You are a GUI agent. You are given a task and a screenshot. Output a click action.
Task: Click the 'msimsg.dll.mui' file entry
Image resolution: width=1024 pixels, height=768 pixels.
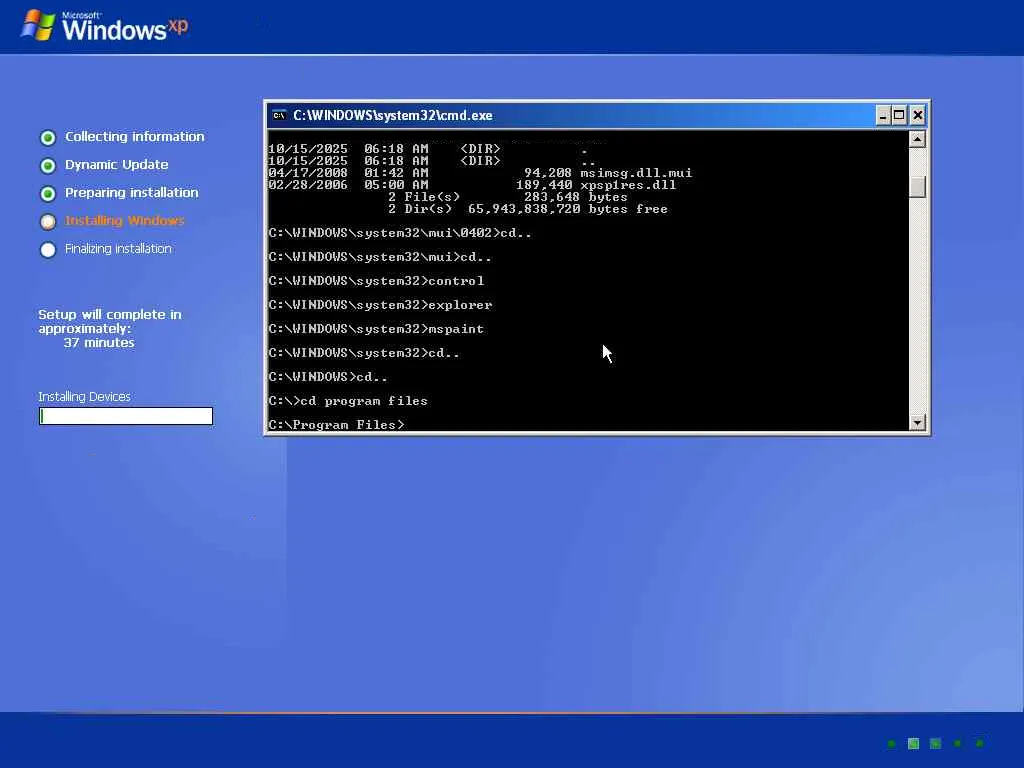tap(480, 173)
